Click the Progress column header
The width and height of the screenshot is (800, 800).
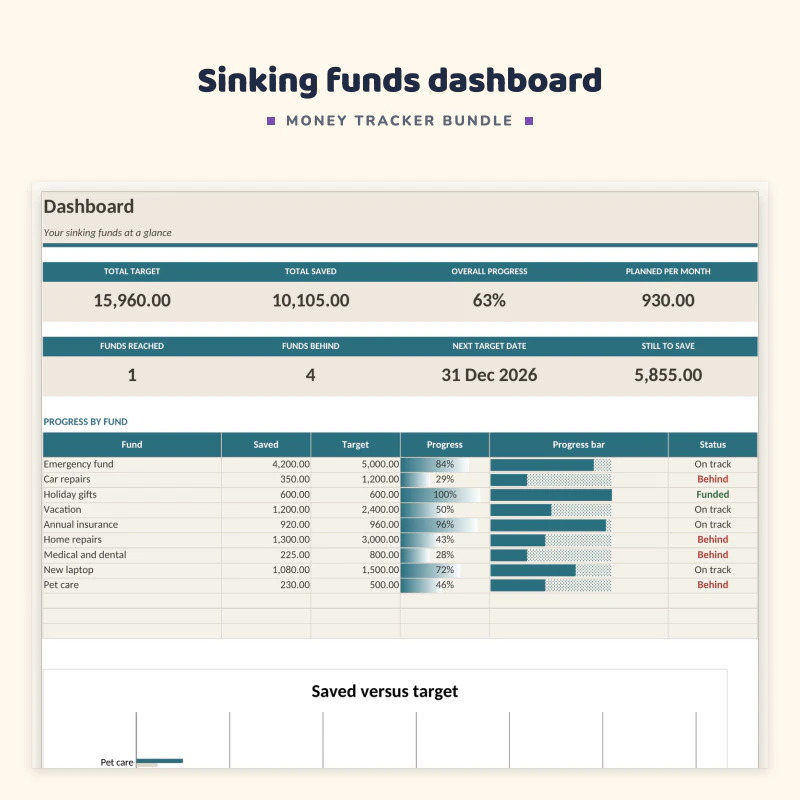[x=444, y=445]
